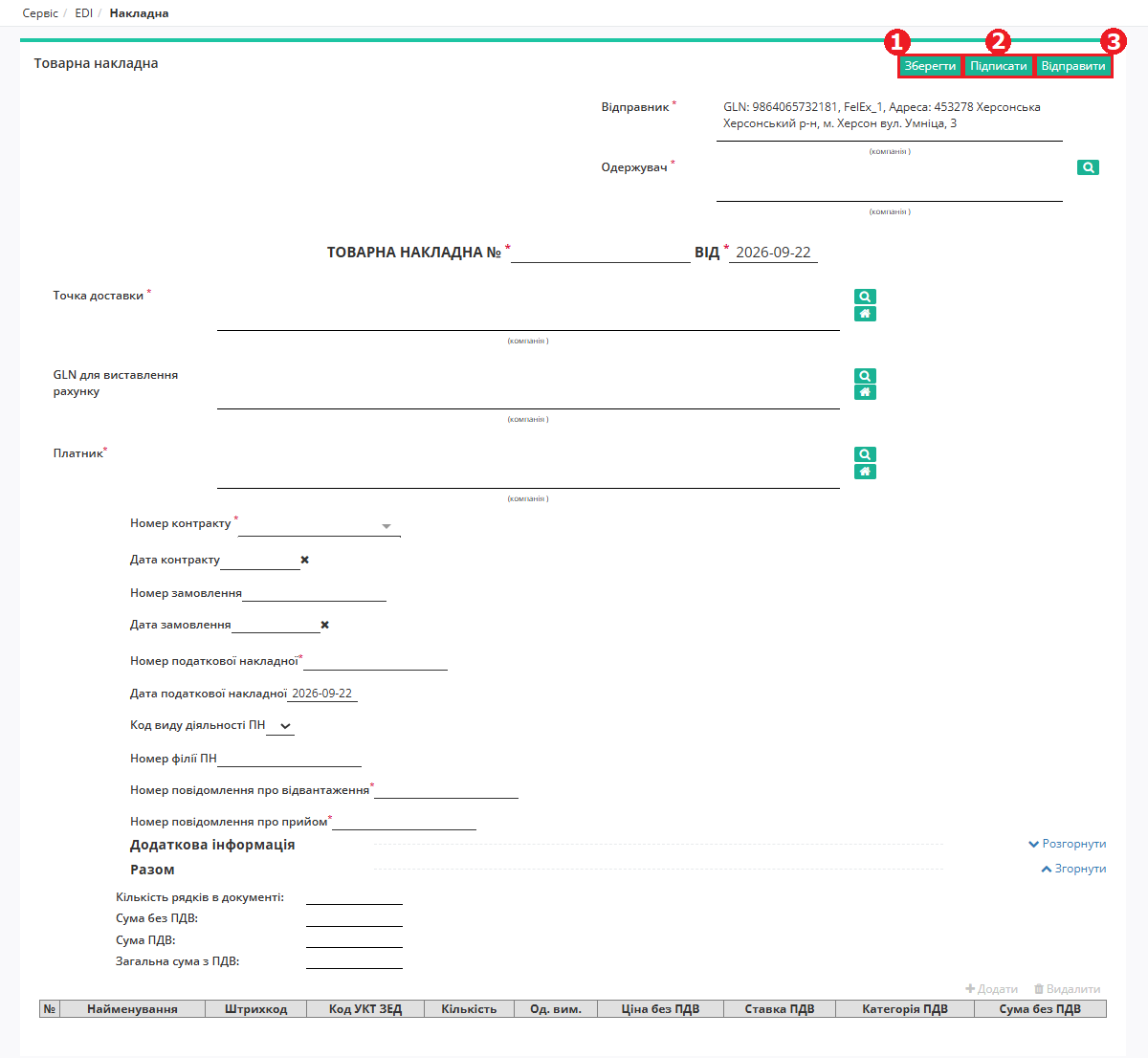Focus Номер повідомлення про відвантаження input

point(446,790)
